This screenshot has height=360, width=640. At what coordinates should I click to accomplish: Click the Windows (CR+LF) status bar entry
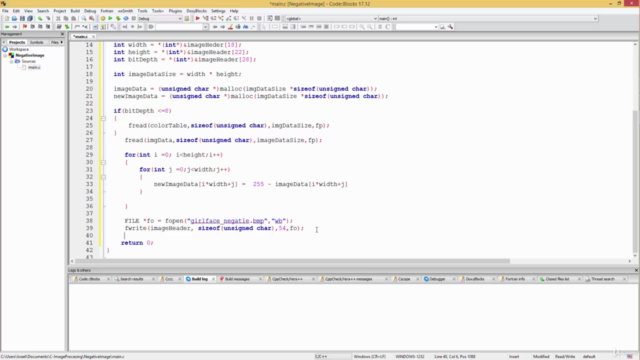pyautogui.click(x=369, y=357)
